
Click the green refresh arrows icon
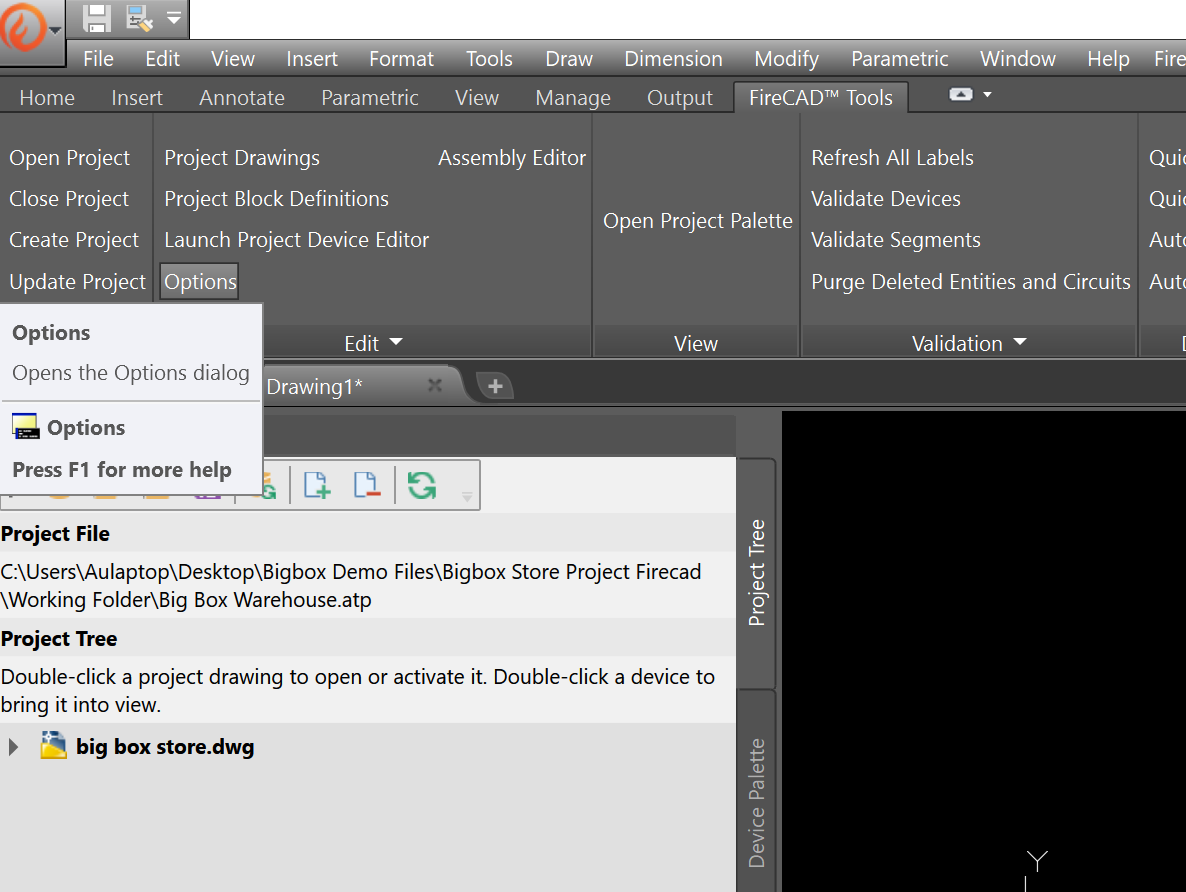coord(422,485)
